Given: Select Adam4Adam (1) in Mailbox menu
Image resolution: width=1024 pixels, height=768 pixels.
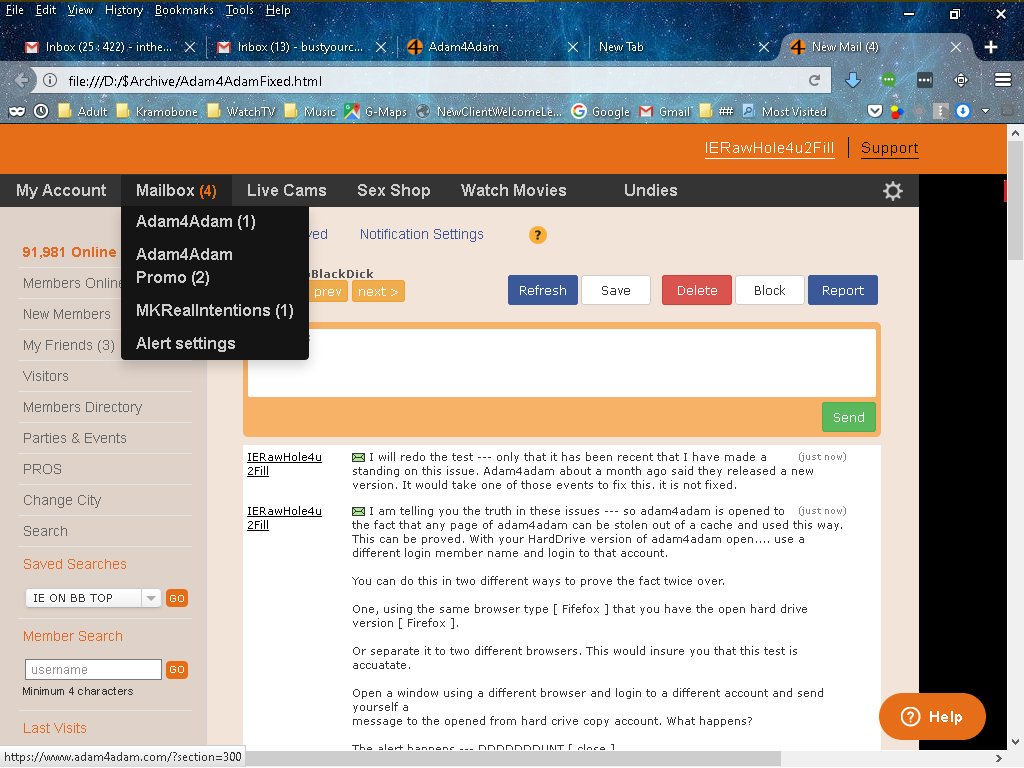Looking at the screenshot, I should tap(195, 221).
